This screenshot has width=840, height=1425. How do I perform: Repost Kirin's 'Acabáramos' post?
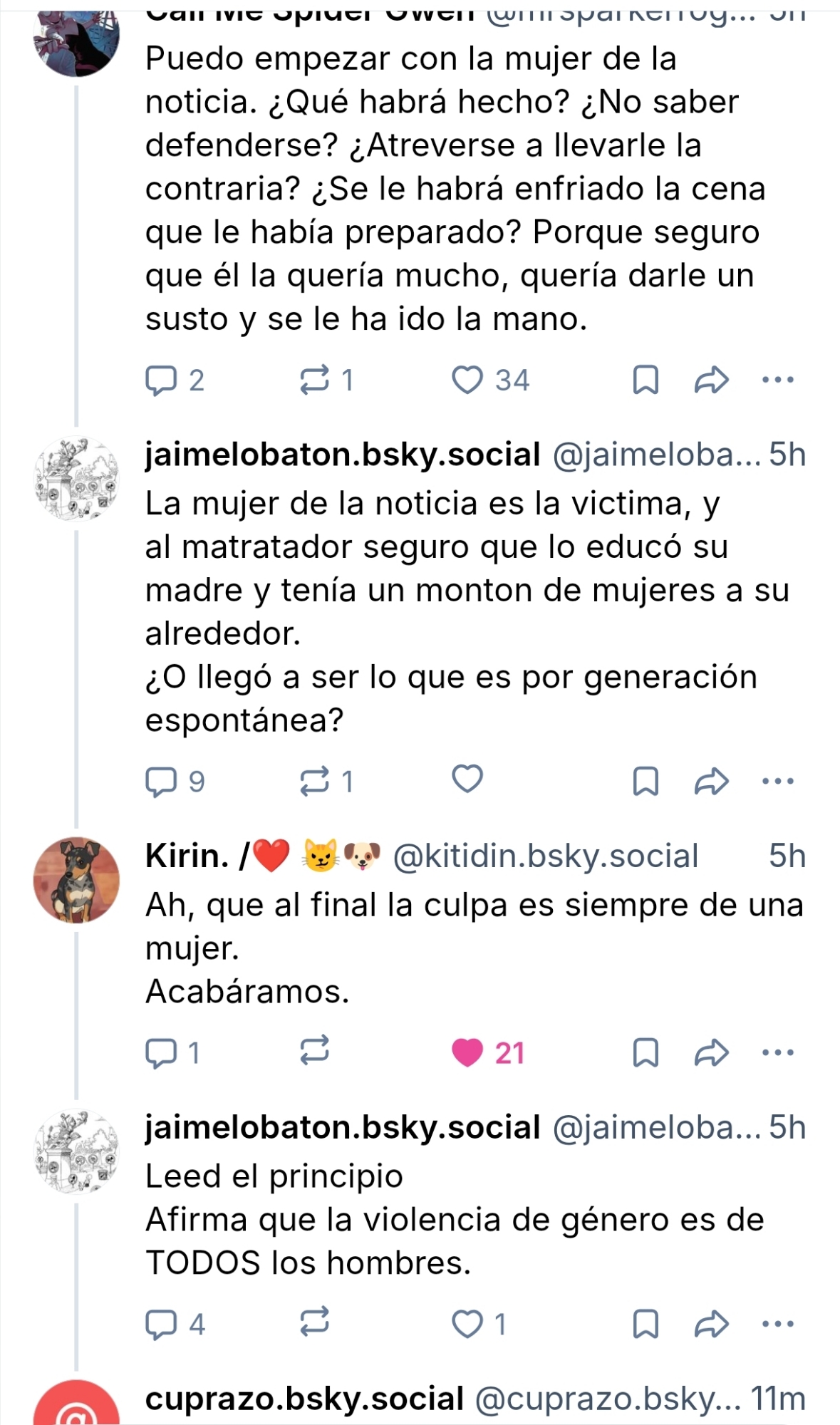tap(314, 1050)
